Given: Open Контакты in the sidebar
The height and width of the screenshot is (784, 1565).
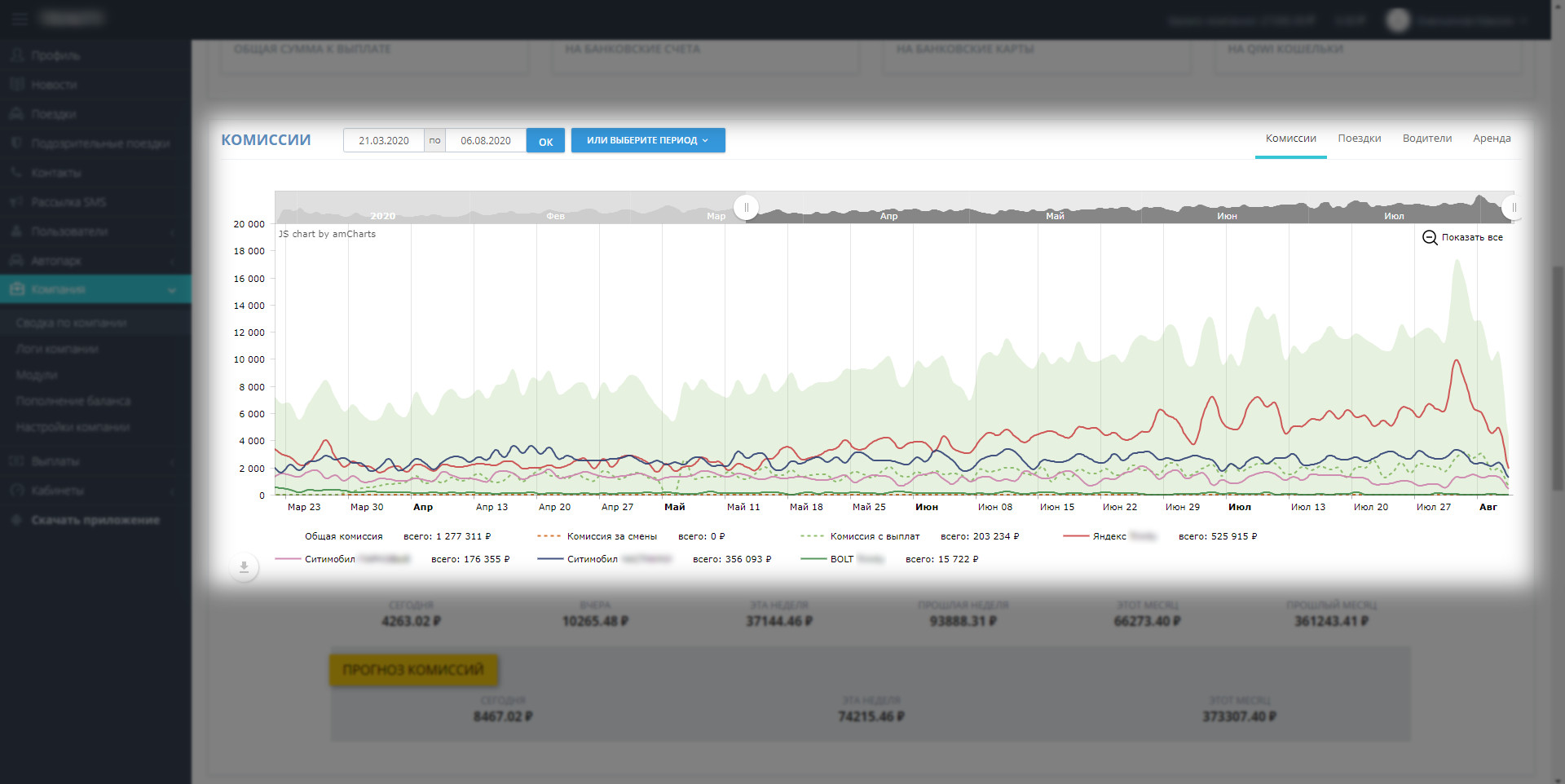Looking at the screenshot, I should [95, 173].
